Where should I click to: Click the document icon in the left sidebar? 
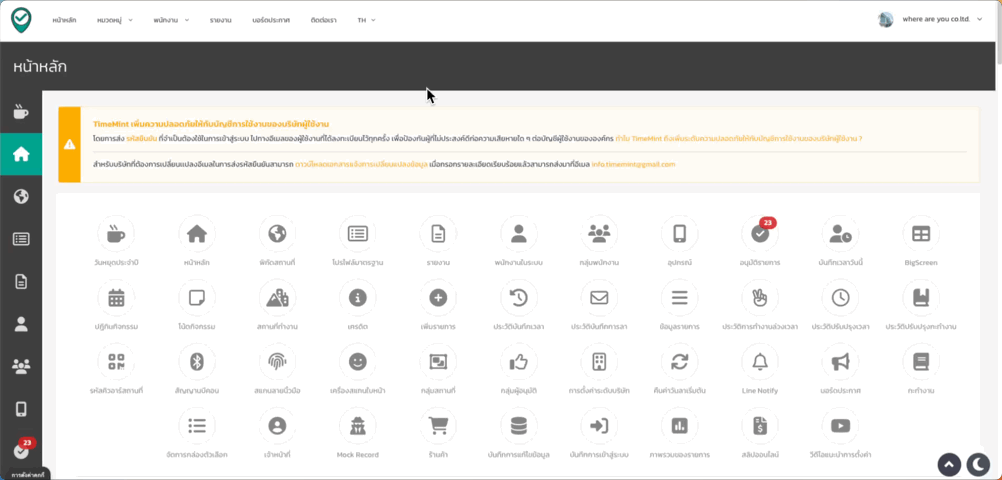(x=21, y=281)
